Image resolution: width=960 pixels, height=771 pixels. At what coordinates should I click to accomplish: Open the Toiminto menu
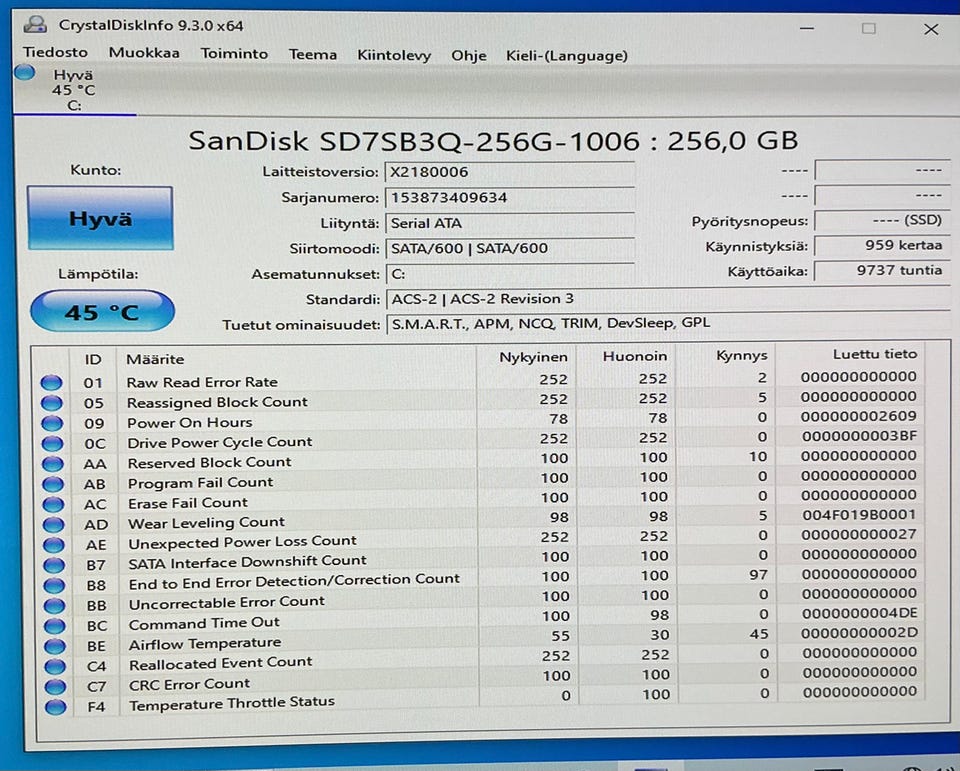click(x=234, y=54)
